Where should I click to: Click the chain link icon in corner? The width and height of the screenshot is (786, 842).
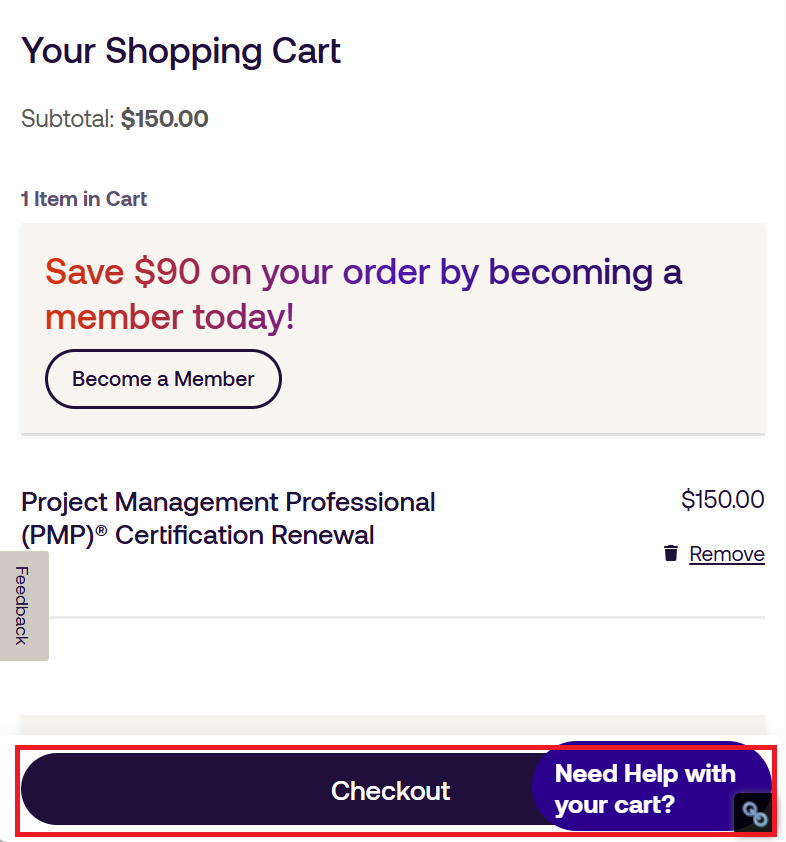[754, 814]
